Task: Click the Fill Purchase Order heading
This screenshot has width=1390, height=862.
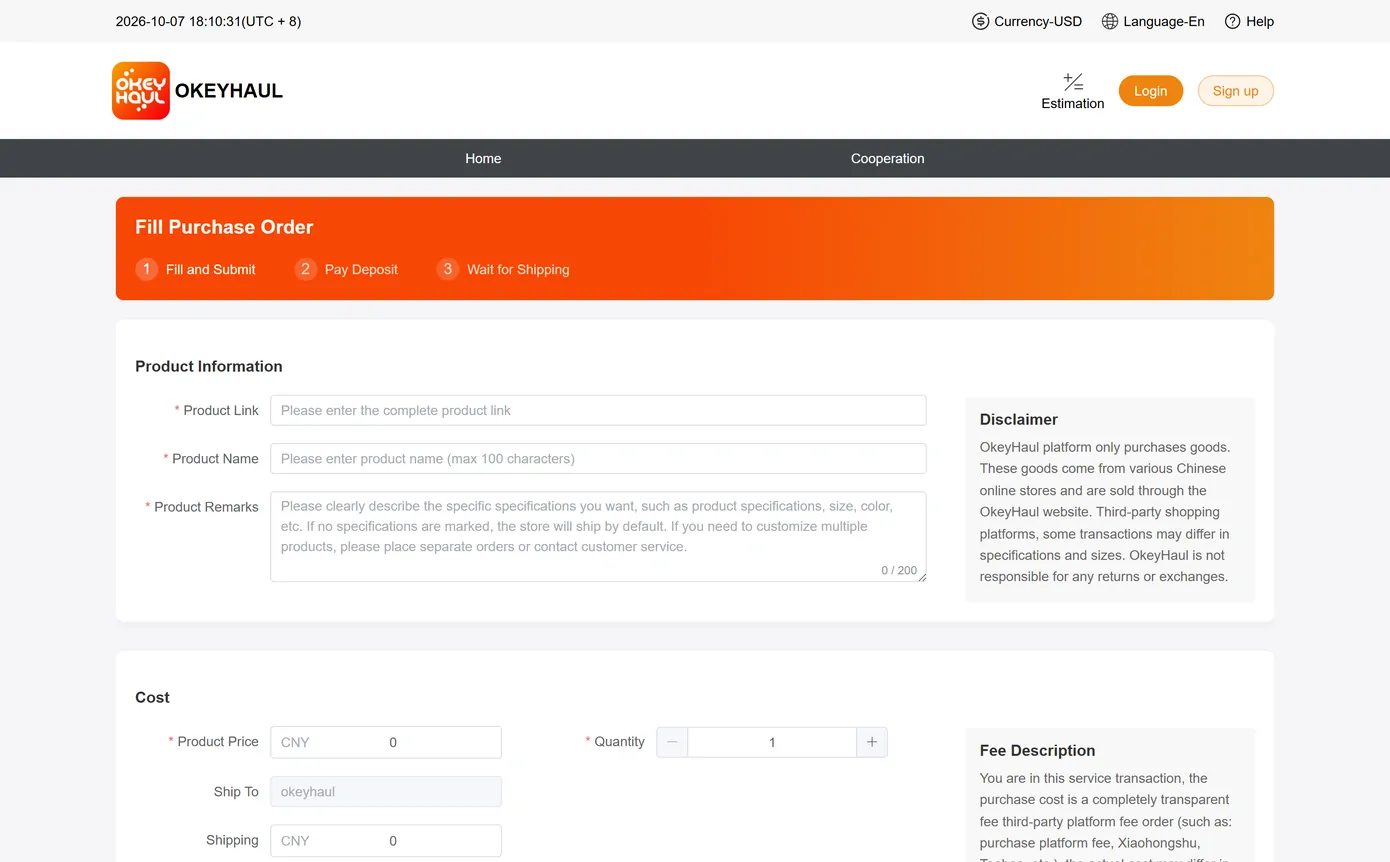Action: click(224, 227)
